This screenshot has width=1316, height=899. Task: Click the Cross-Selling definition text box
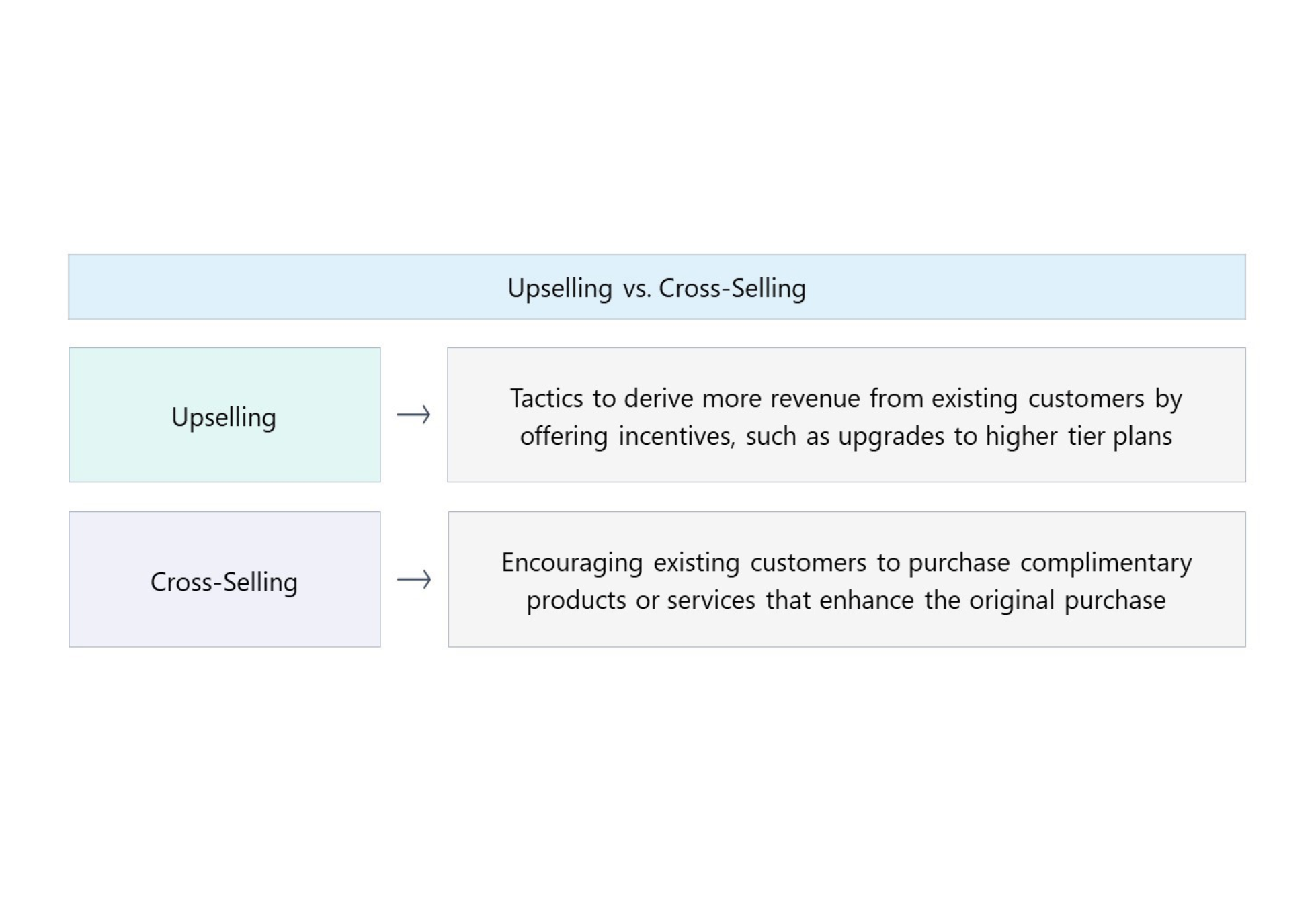coord(847,579)
